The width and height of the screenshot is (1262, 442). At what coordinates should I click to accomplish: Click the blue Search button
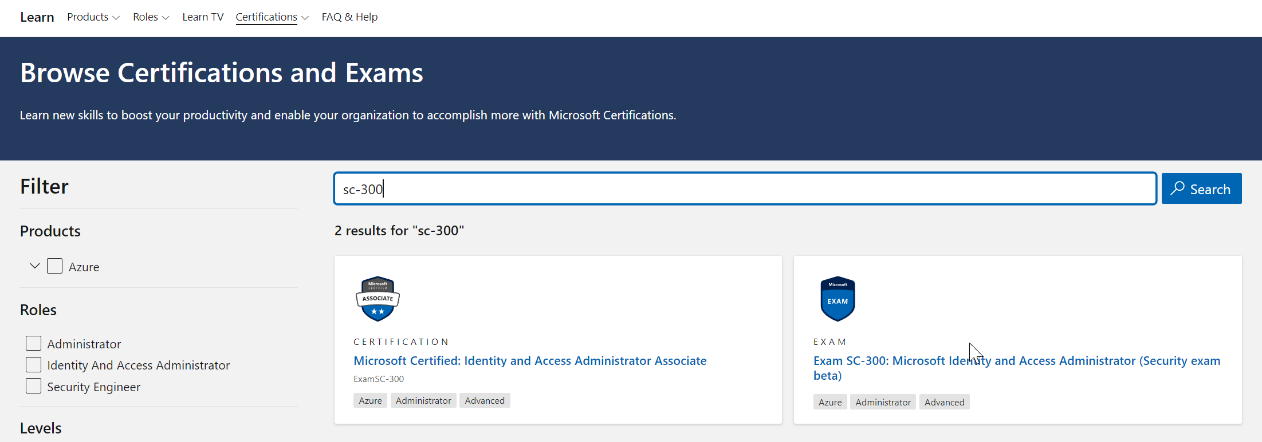(x=1202, y=189)
